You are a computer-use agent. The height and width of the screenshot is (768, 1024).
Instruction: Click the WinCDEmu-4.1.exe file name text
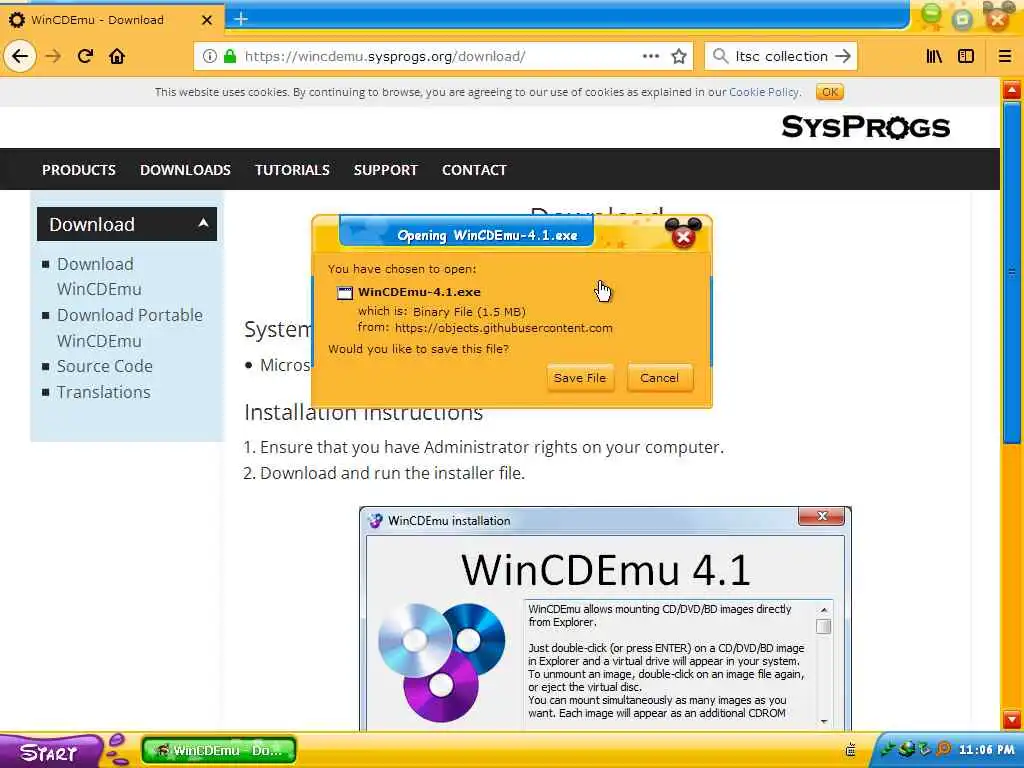point(419,292)
